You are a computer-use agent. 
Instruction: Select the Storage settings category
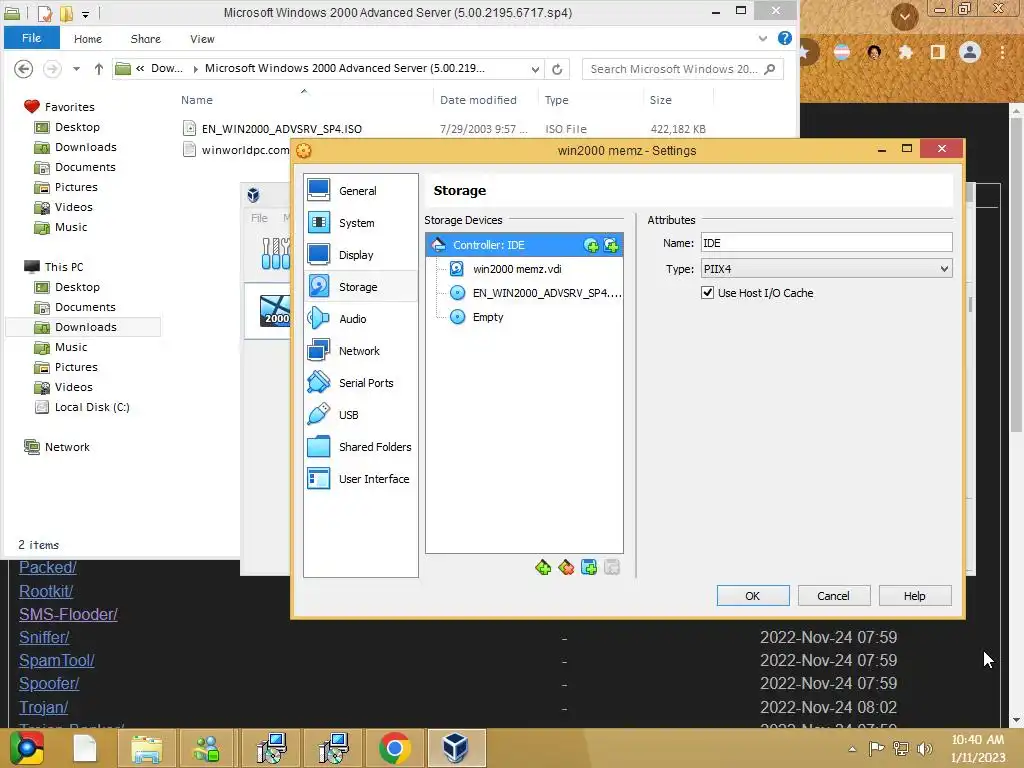(x=360, y=287)
